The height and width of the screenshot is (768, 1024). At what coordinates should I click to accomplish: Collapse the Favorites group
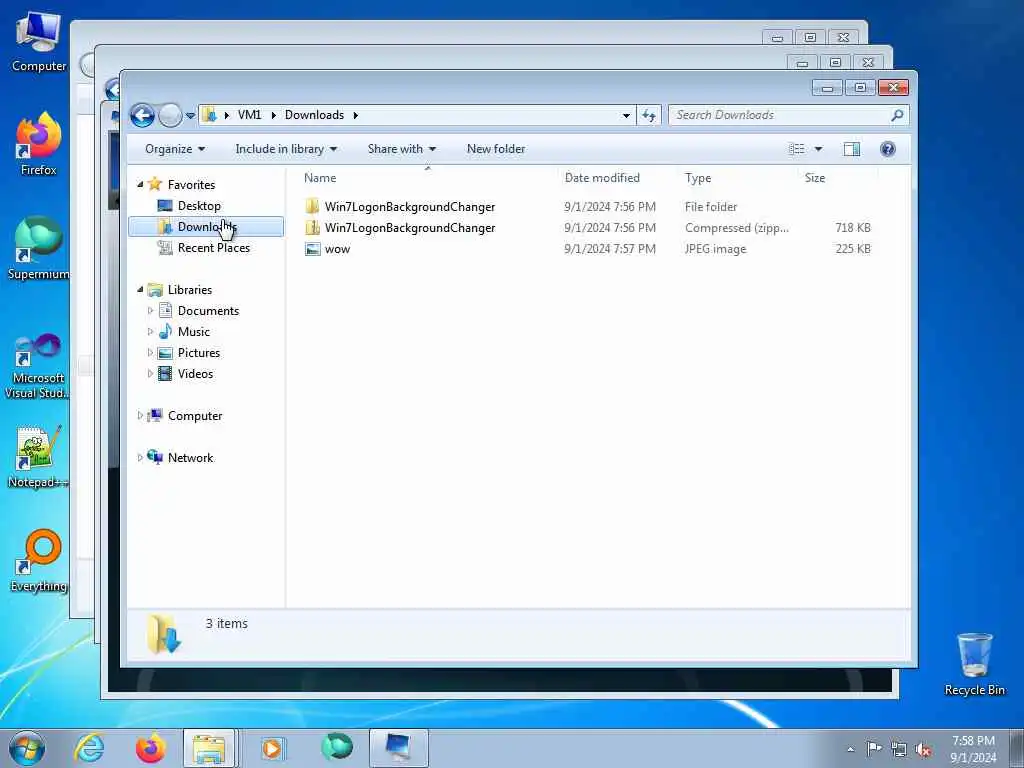point(140,185)
